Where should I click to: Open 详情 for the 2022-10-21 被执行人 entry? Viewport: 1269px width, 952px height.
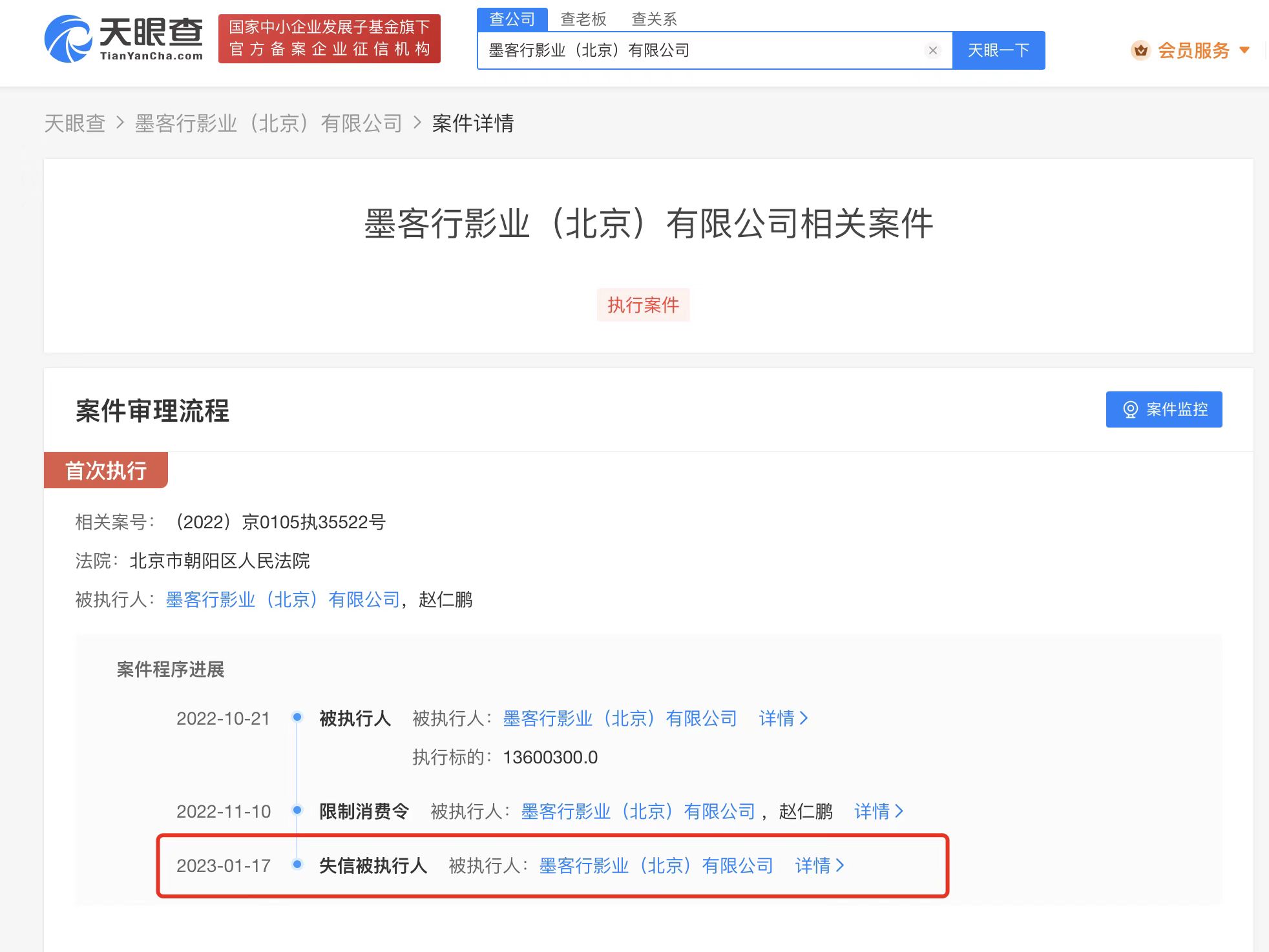783,718
